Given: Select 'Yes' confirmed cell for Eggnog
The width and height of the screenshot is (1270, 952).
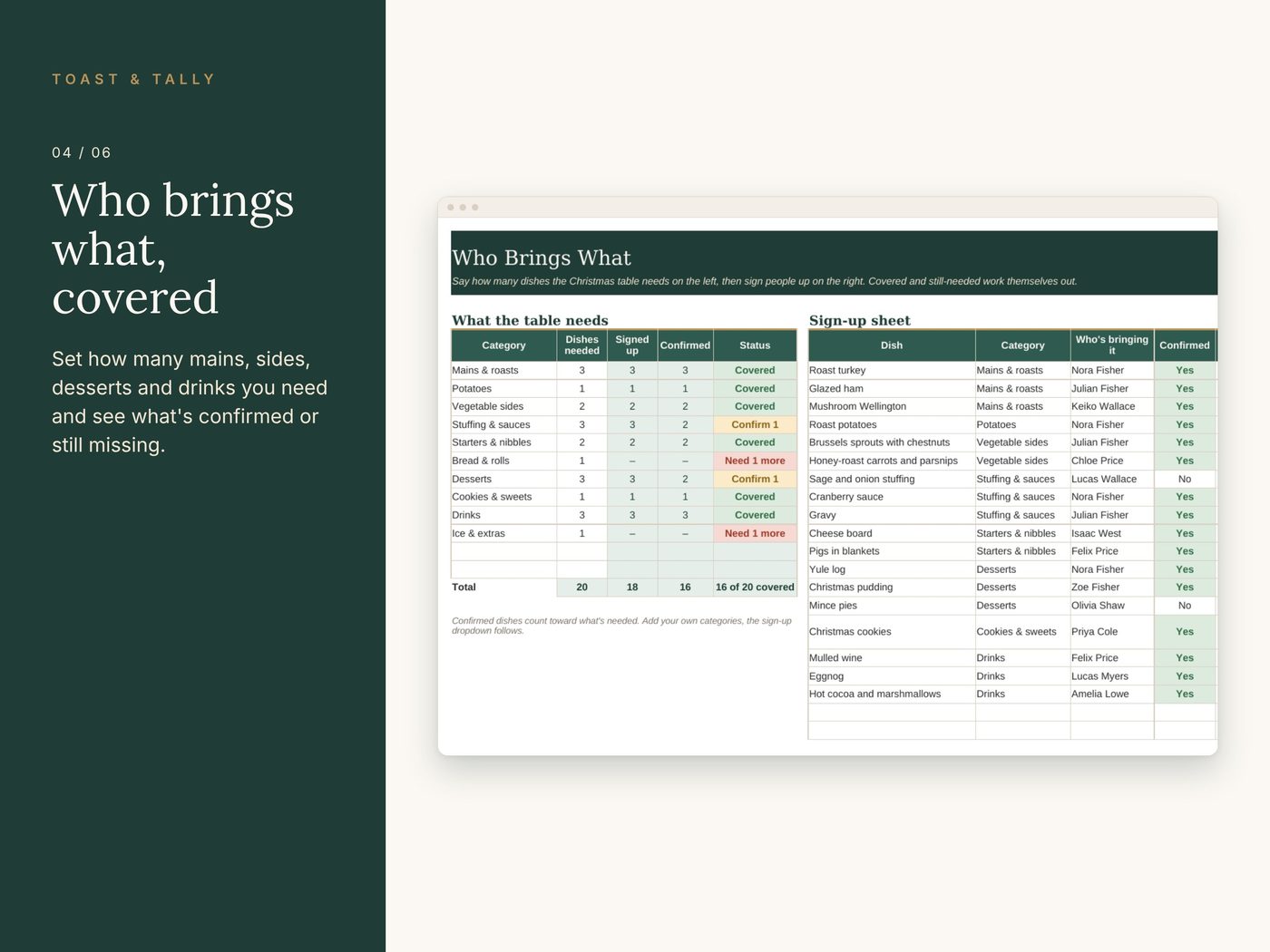Looking at the screenshot, I should pos(1185,676).
